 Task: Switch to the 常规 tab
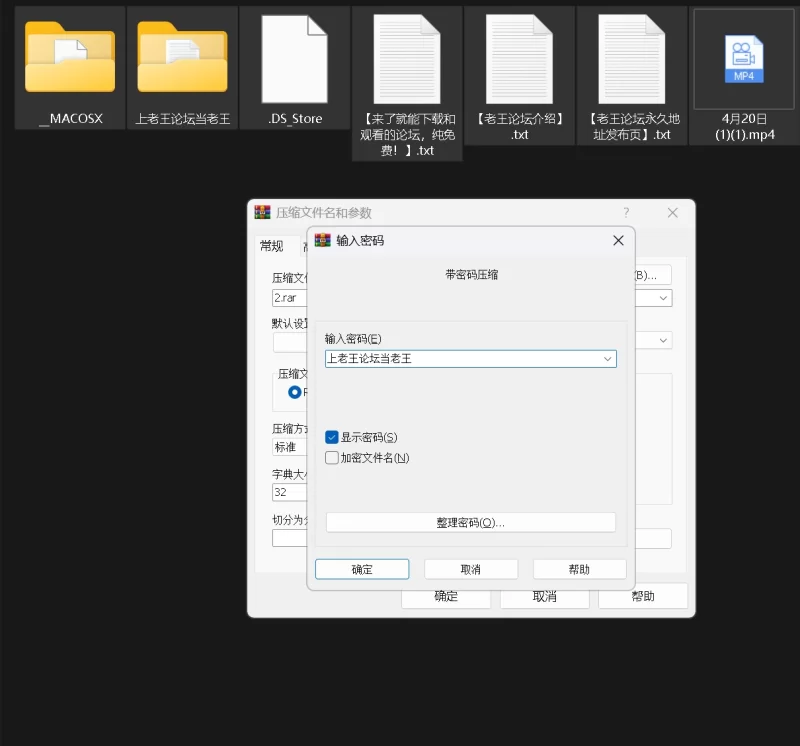271,246
